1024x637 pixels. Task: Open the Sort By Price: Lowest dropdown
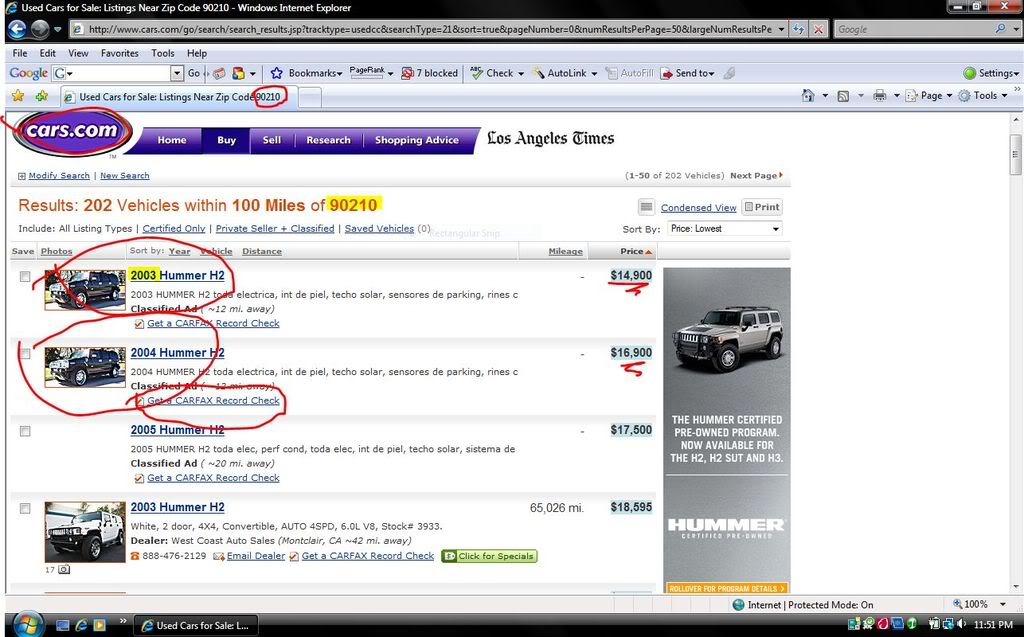pyautogui.click(x=724, y=229)
